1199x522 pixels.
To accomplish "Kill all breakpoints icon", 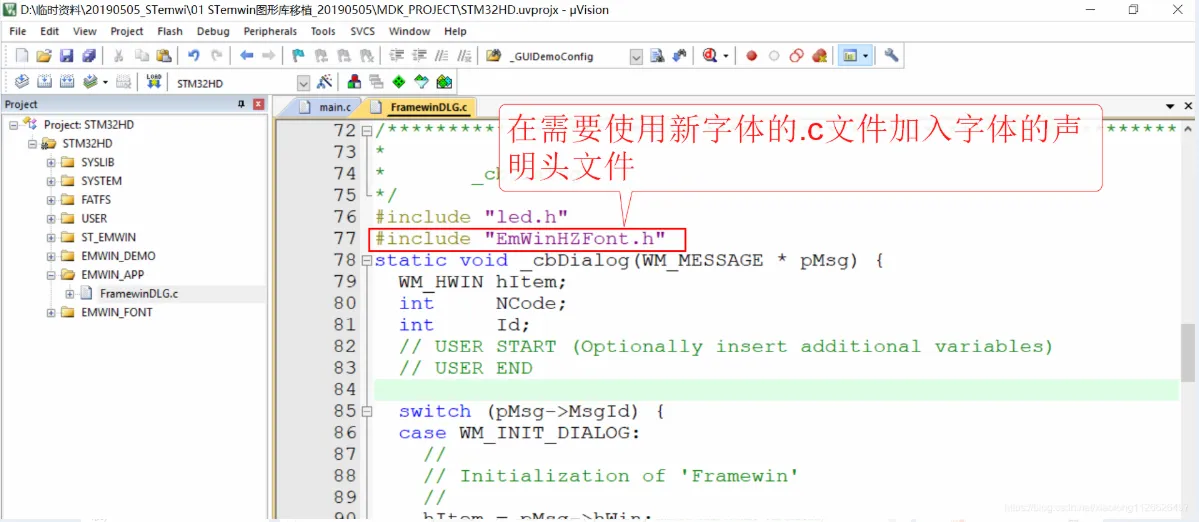I will coord(819,56).
